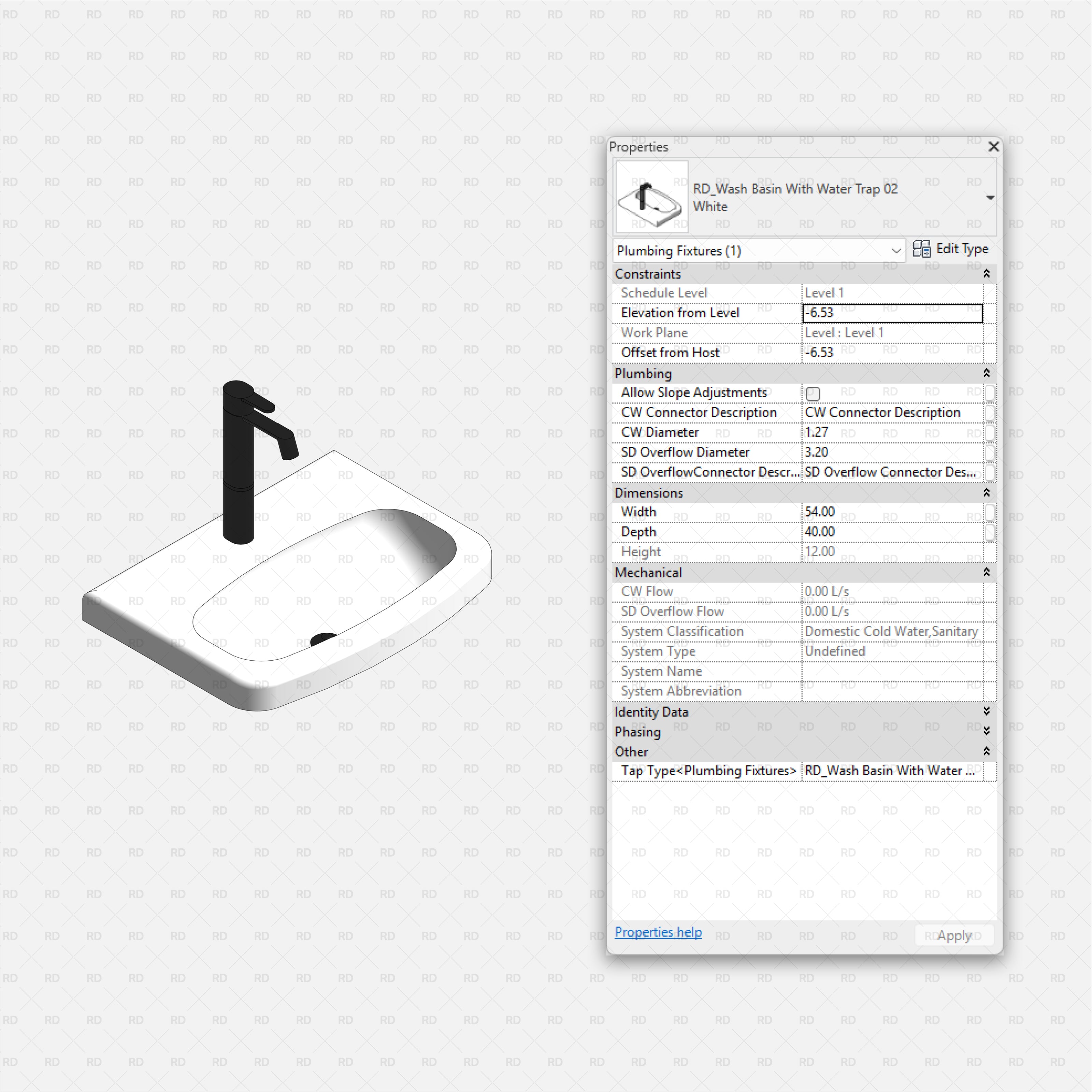Click the associate parameter button beside CW Connector Description
The image size is (1092, 1092).
(x=990, y=413)
